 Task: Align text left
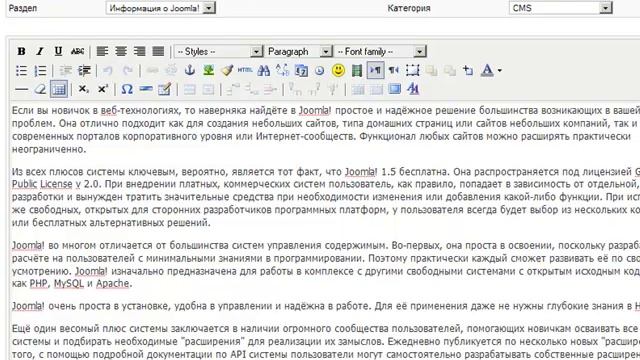pyautogui.click(x=102, y=51)
